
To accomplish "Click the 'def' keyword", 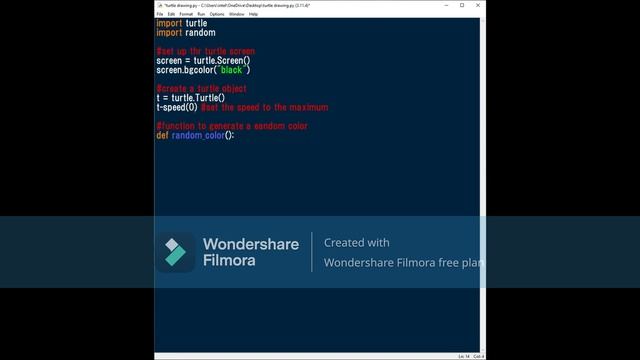I will [162, 135].
